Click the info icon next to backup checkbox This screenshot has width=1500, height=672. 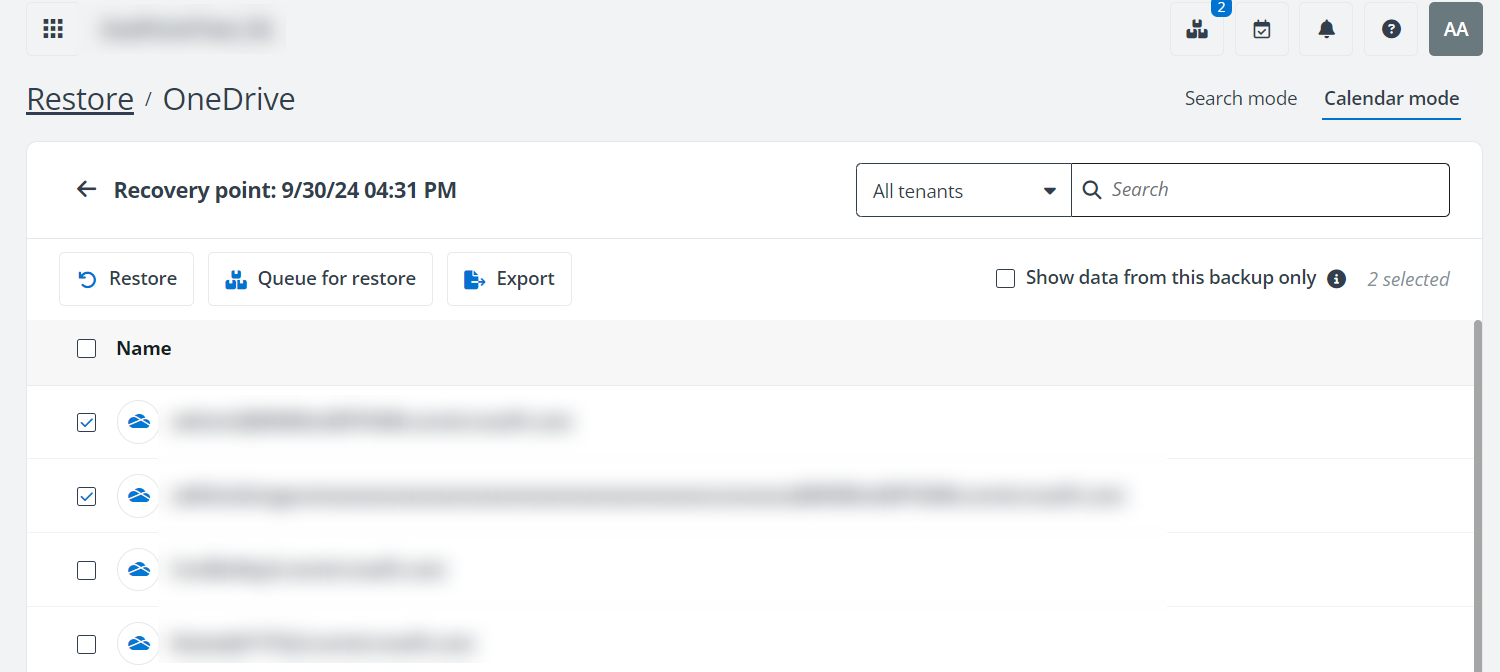1336,279
